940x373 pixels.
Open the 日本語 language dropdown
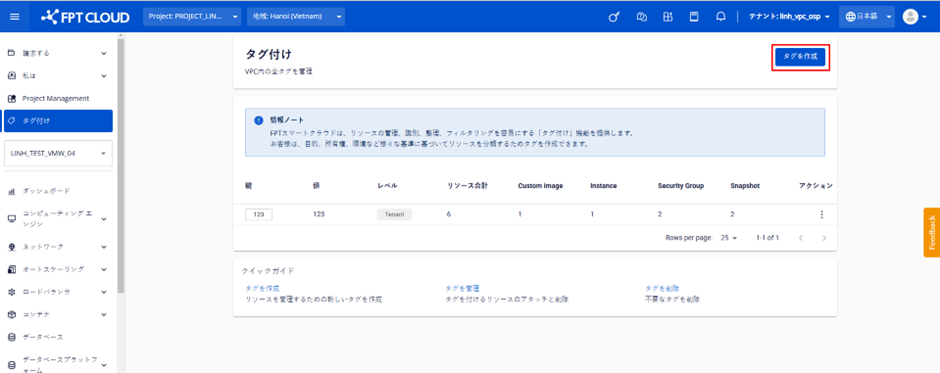pyautogui.click(x=866, y=17)
